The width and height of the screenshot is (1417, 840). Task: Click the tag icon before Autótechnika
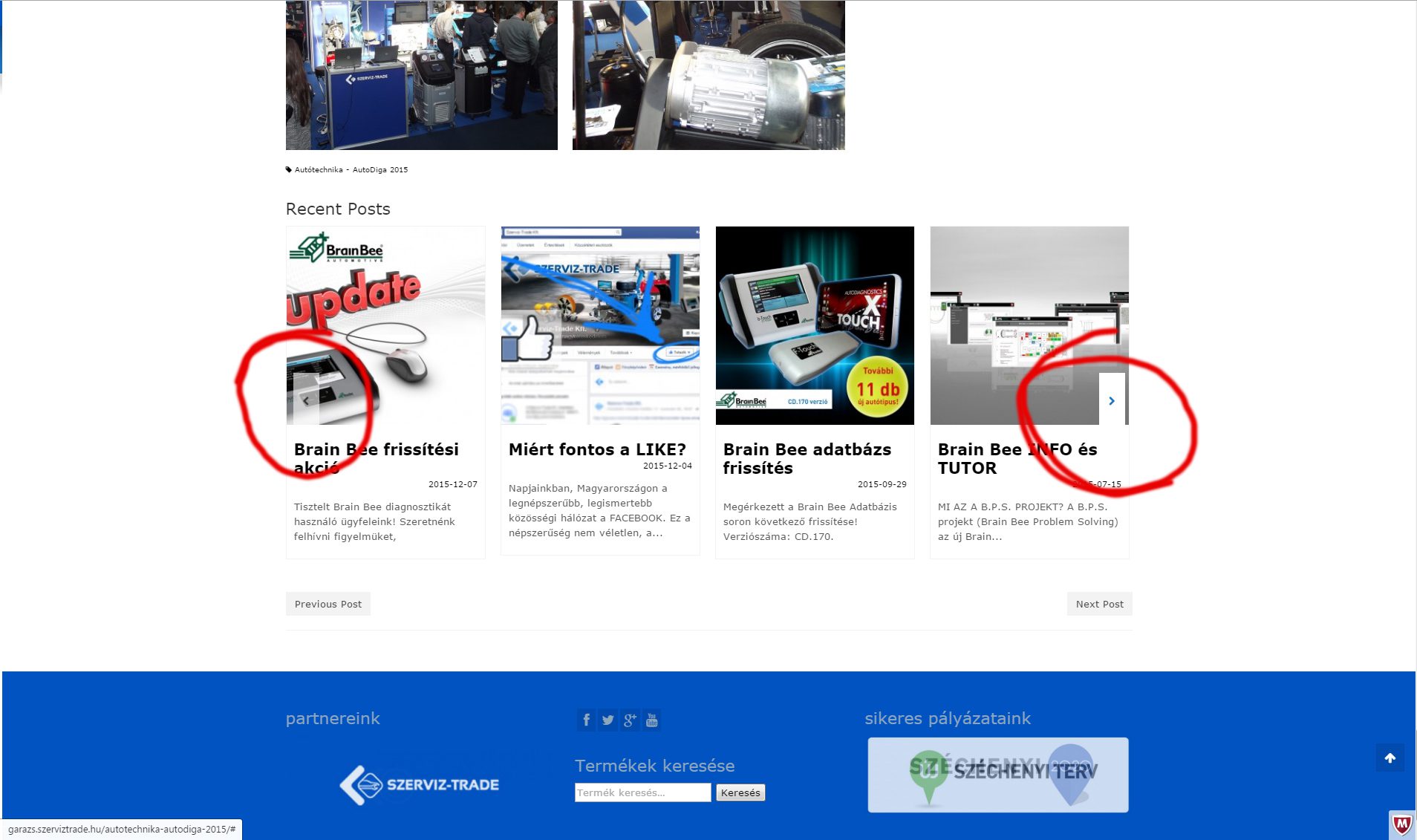coord(289,169)
